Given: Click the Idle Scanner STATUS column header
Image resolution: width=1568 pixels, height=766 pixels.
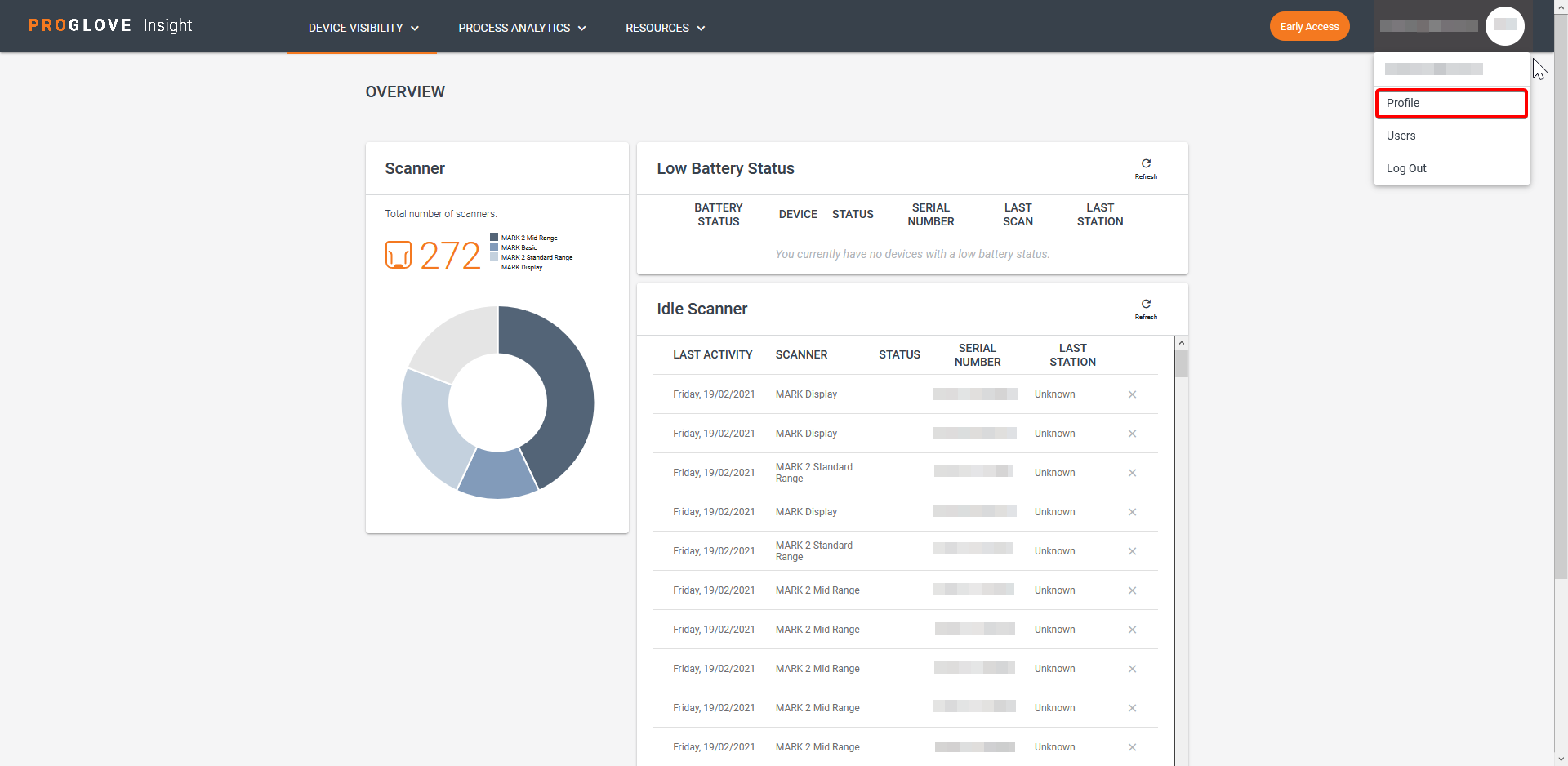Looking at the screenshot, I should pyautogui.click(x=899, y=354).
